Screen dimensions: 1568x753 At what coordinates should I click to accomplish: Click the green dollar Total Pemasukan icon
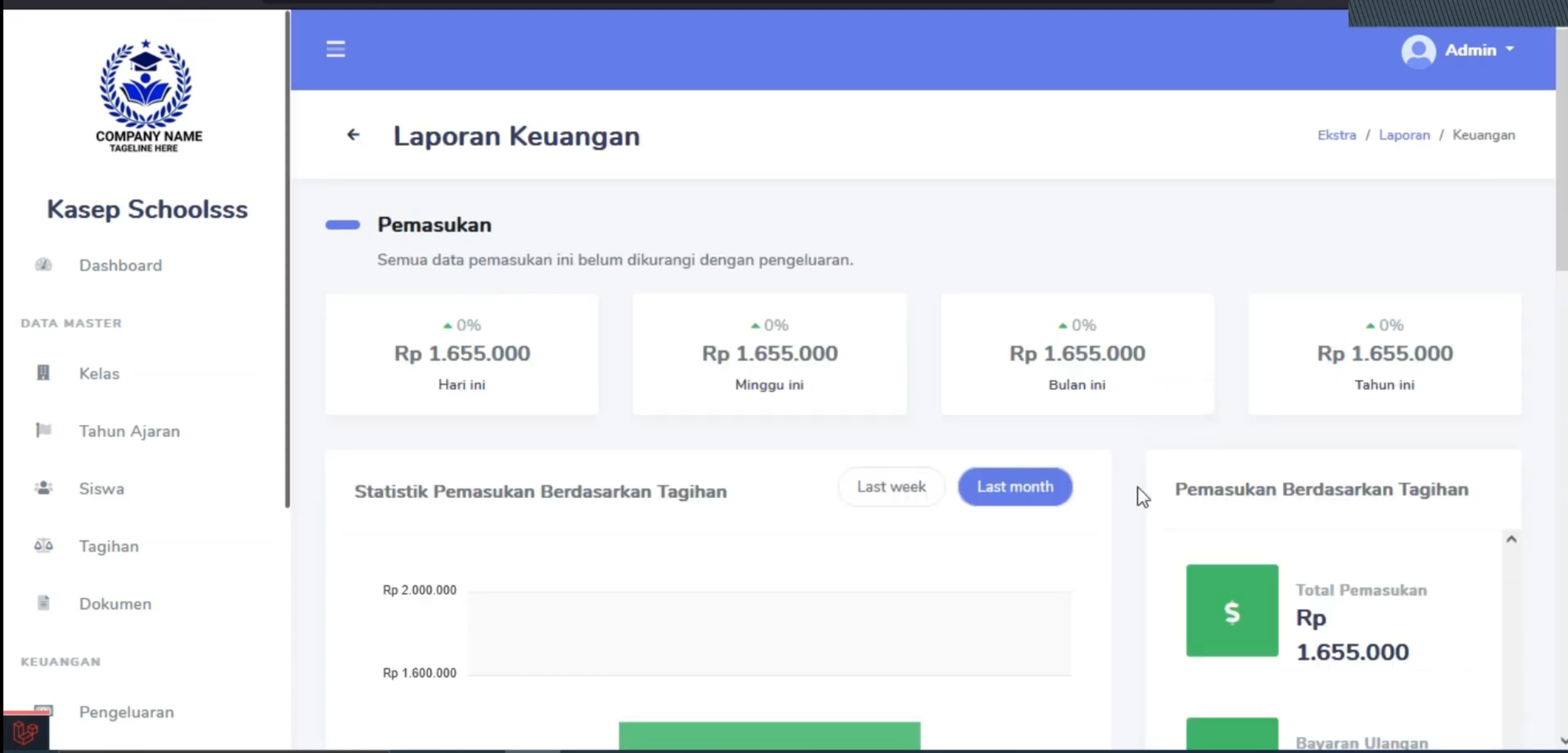(1232, 611)
